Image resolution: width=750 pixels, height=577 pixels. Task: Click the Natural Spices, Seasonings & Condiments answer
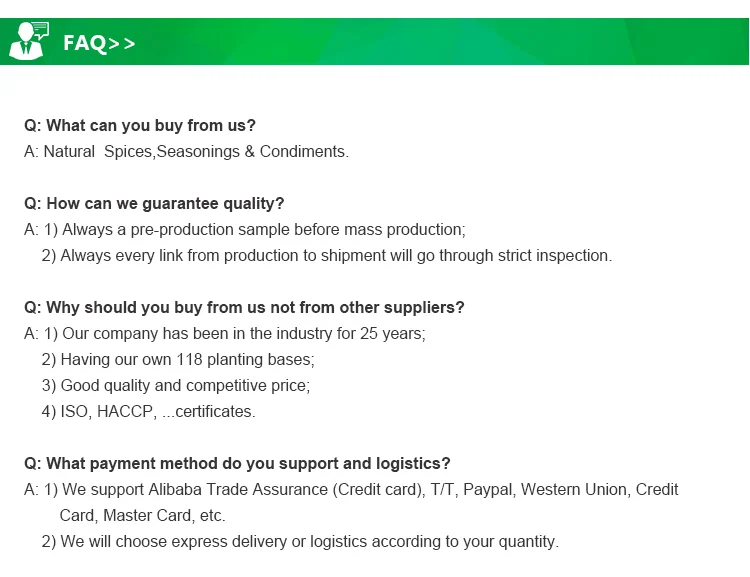coord(196,152)
